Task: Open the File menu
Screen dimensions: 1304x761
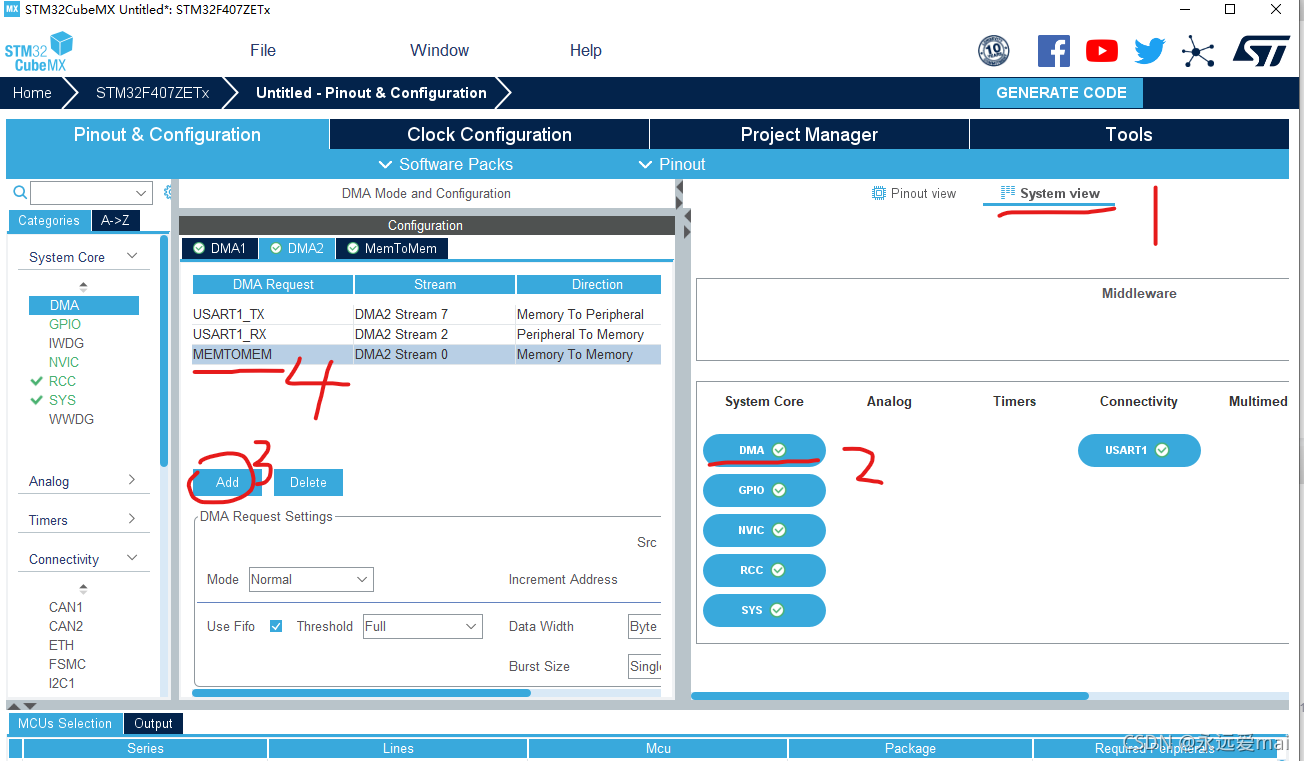Action: pos(263,50)
